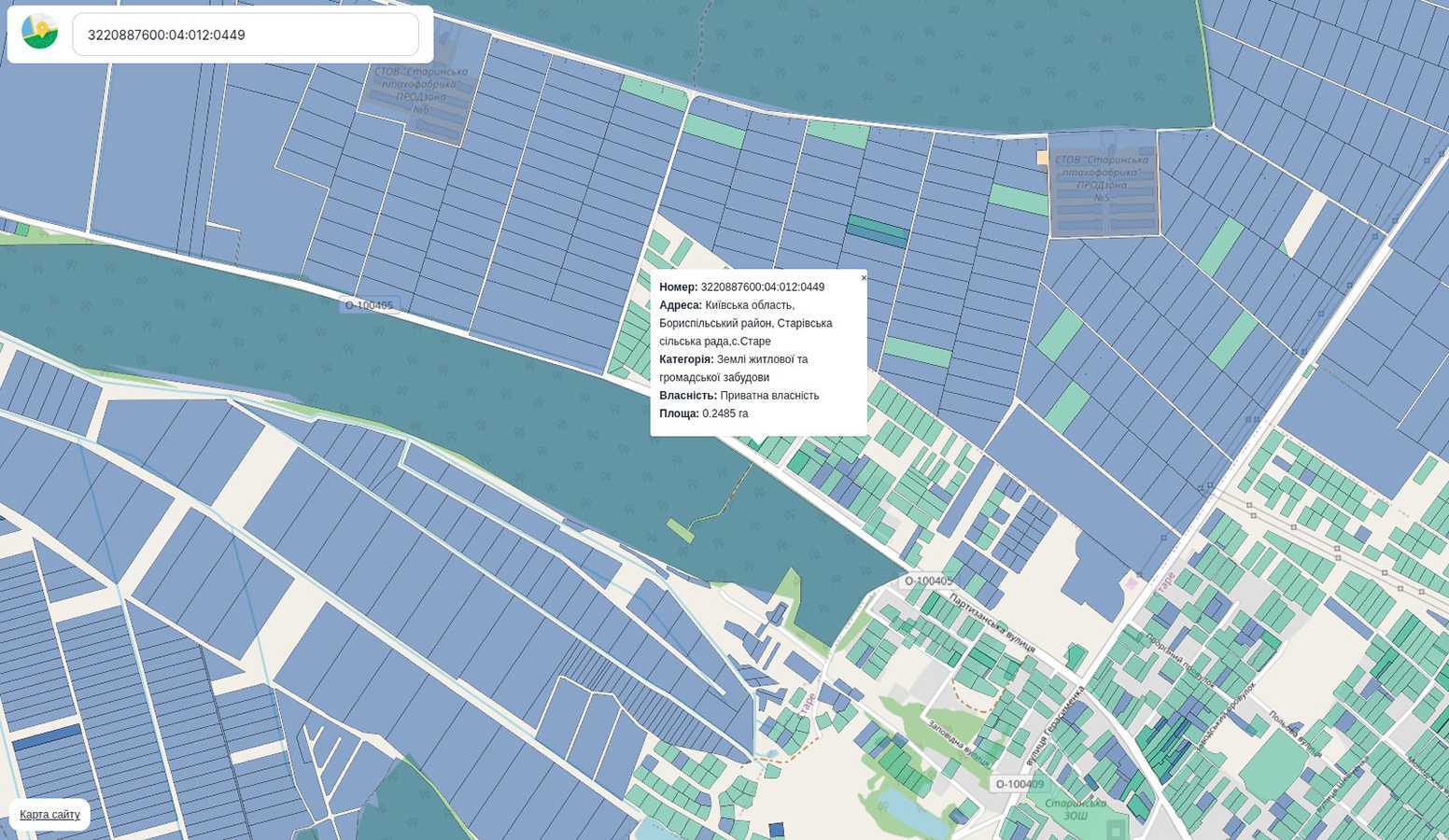The width and height of the screenshot is (1449, 840).
Task: Click road shield O-100405 near lake corner
Action: click(928, 581)
